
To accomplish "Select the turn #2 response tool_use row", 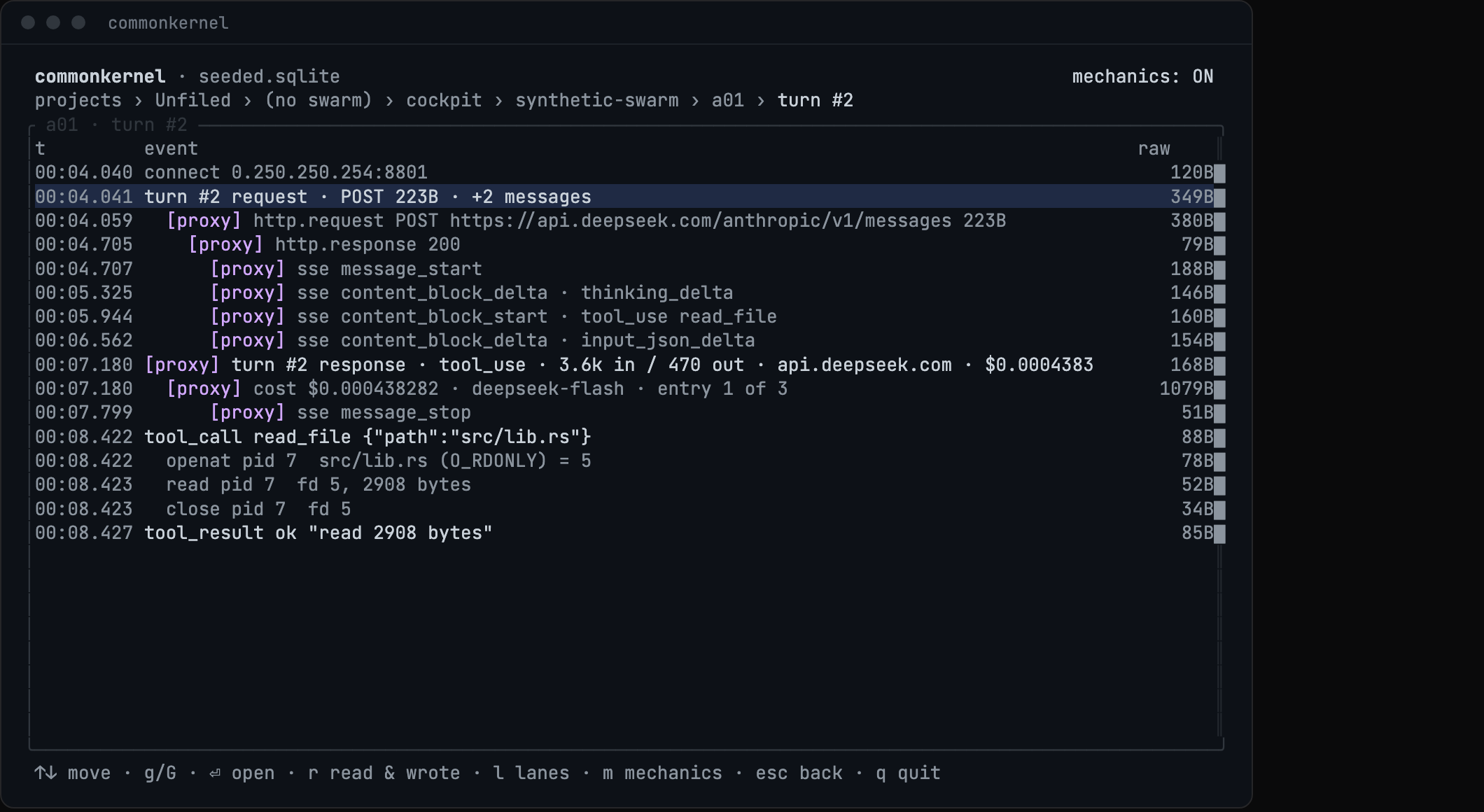I will point(626,365).
